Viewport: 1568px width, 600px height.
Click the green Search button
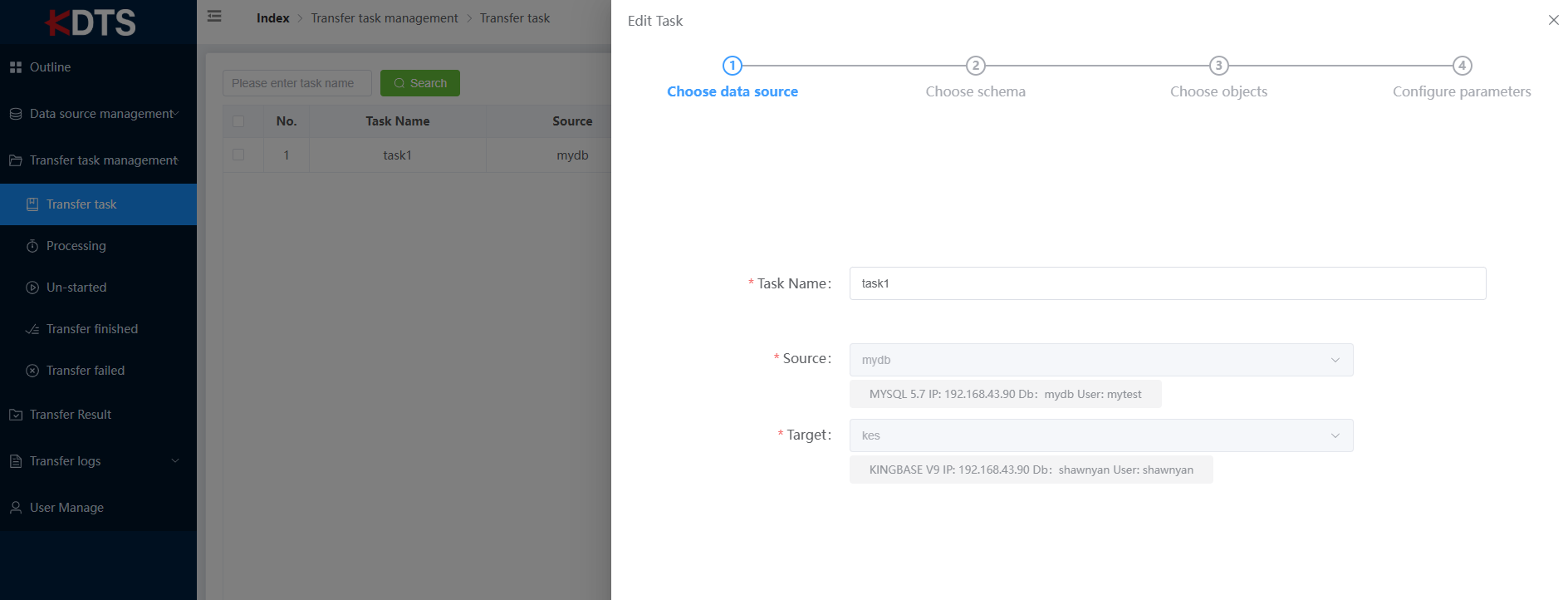pos(420,83)
